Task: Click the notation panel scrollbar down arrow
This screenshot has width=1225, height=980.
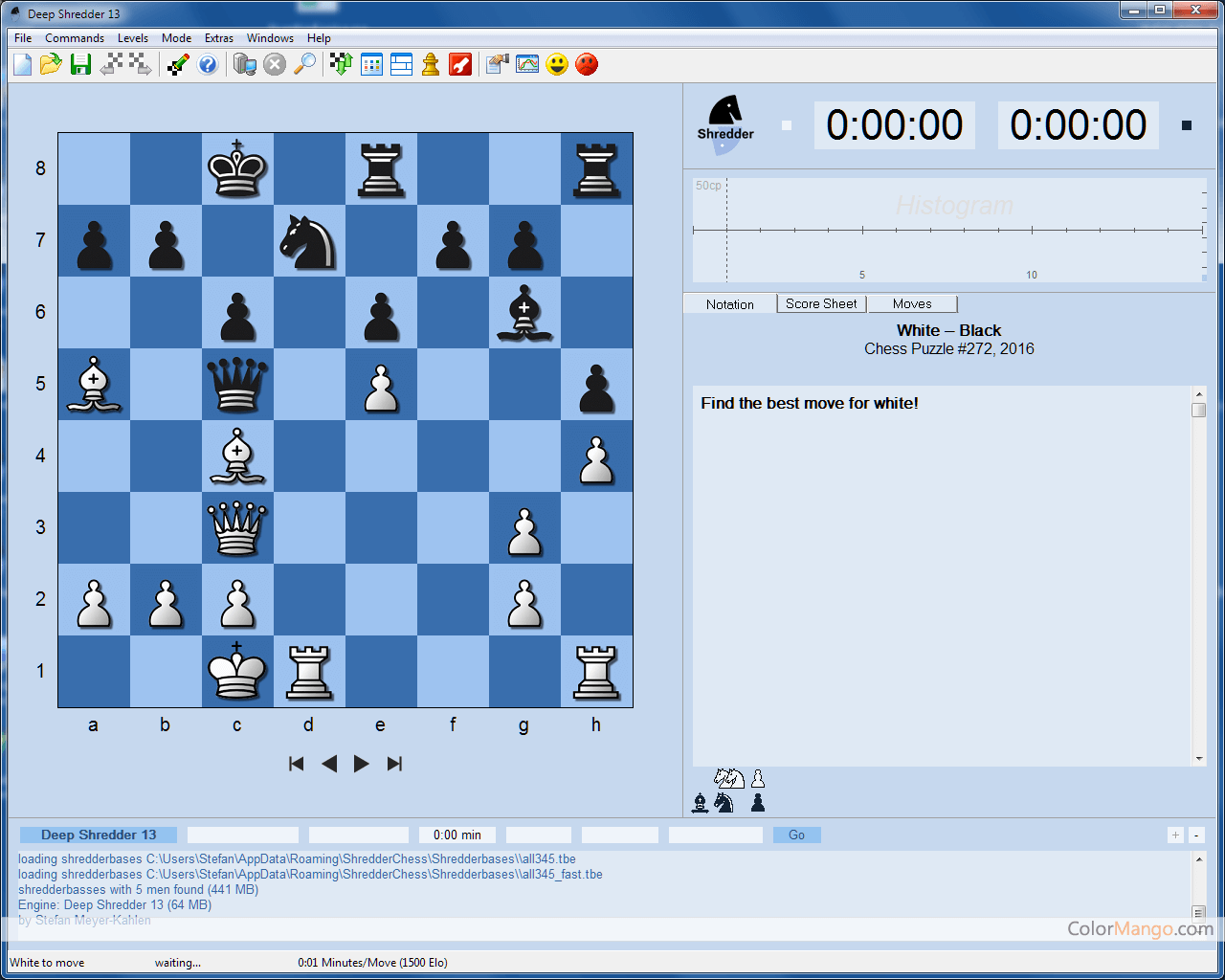Action: [1199, 759]
